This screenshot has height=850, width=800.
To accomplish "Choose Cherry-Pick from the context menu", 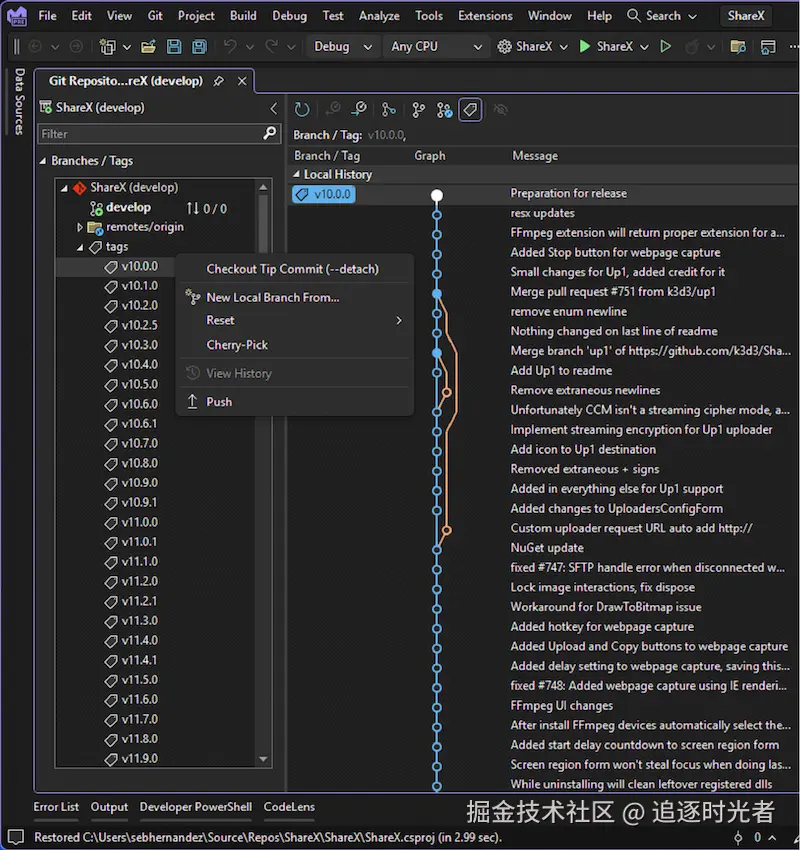I will tap(237, 345).
